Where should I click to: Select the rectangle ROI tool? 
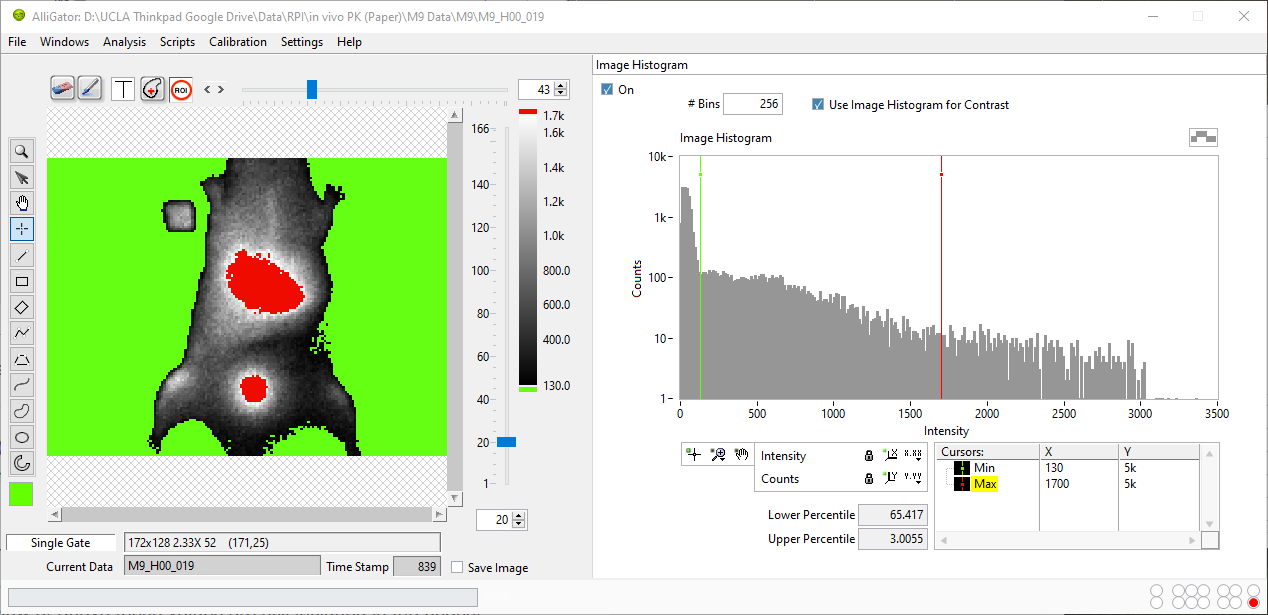21,281
